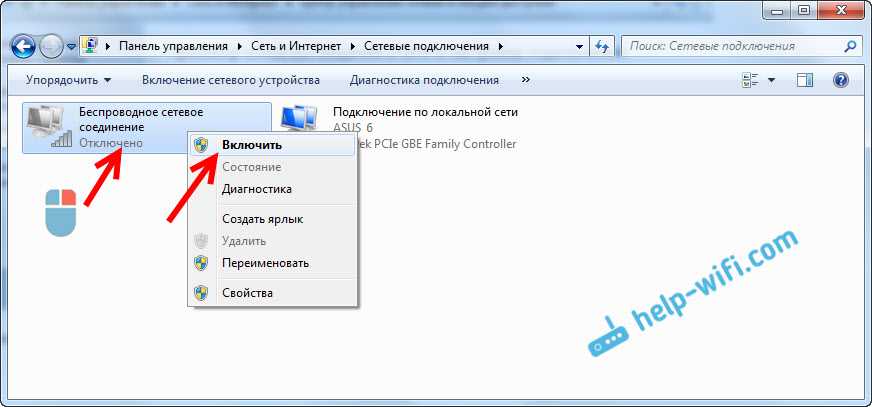872x407 pixels.
Task: Click the Back navigation arrow button
Action: click(x=24, y=46)
